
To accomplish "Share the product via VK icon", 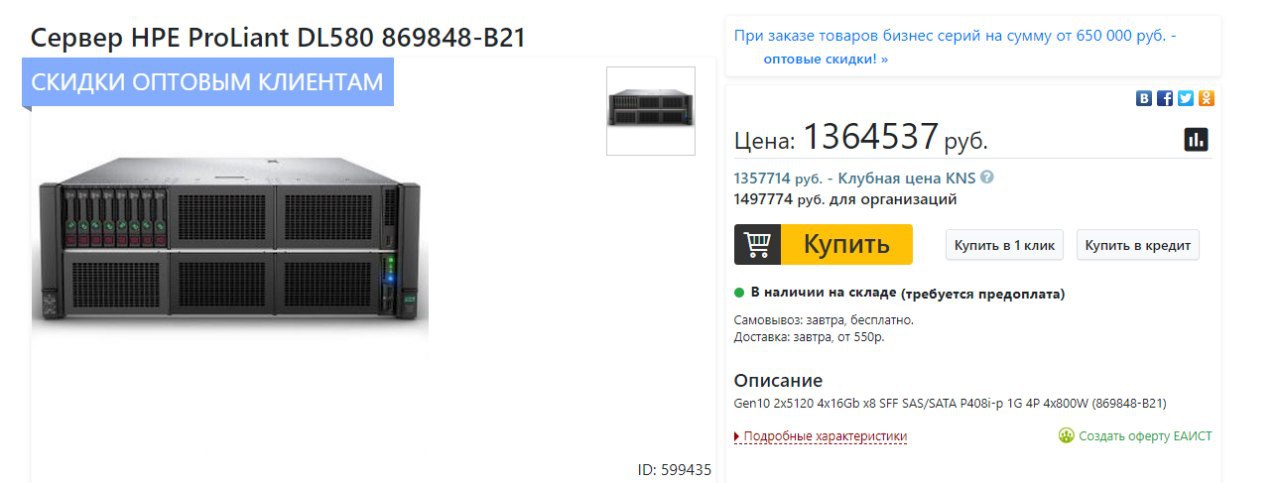I will [1144, 98].
